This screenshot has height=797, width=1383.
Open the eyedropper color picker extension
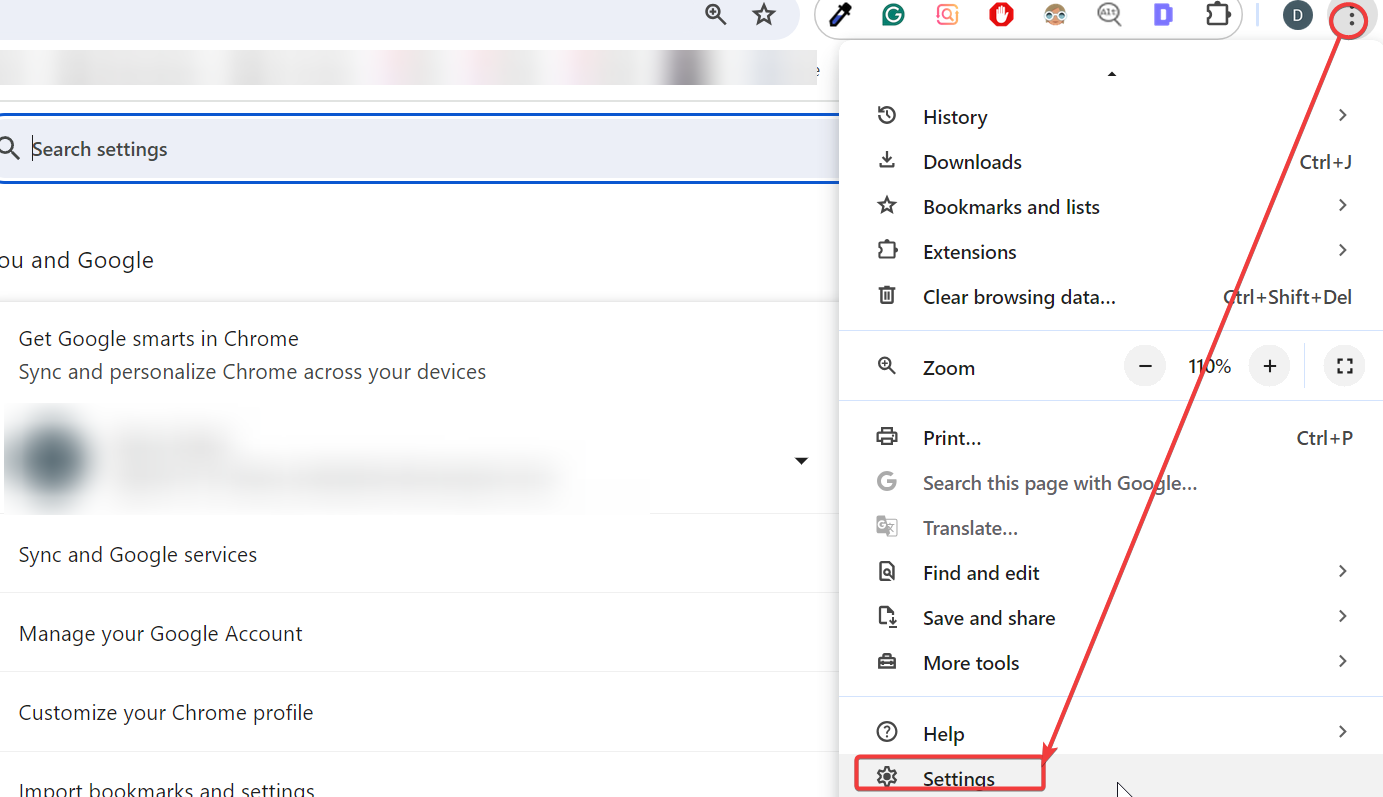[x=840, y=15]
